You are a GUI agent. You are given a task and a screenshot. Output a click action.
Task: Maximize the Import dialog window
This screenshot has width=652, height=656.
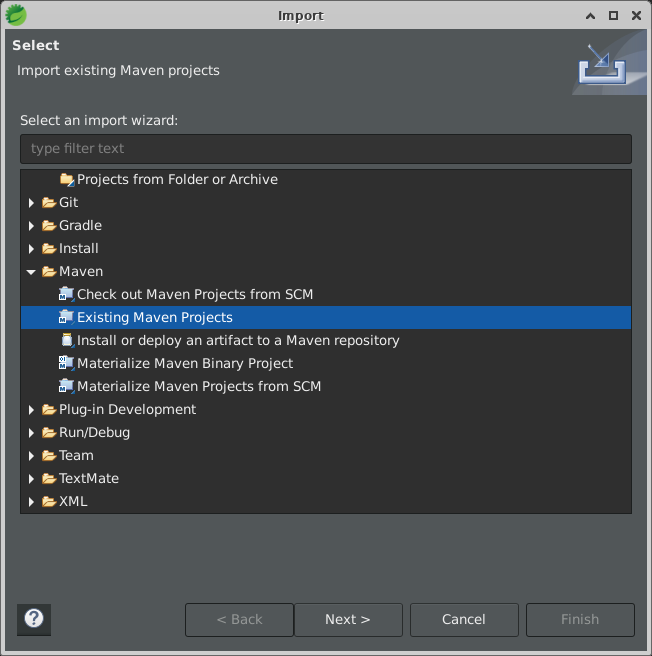coord(613,15)
